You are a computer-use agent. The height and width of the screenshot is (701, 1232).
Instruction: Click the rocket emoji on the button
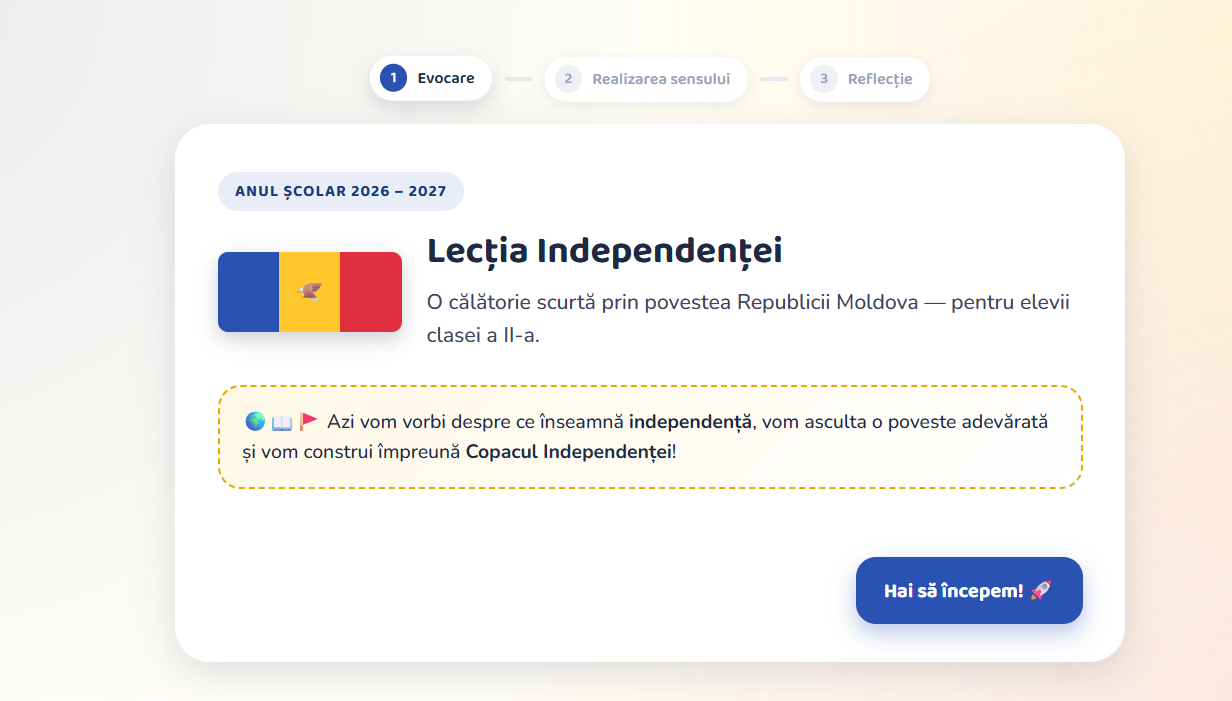pos(1041,590)
